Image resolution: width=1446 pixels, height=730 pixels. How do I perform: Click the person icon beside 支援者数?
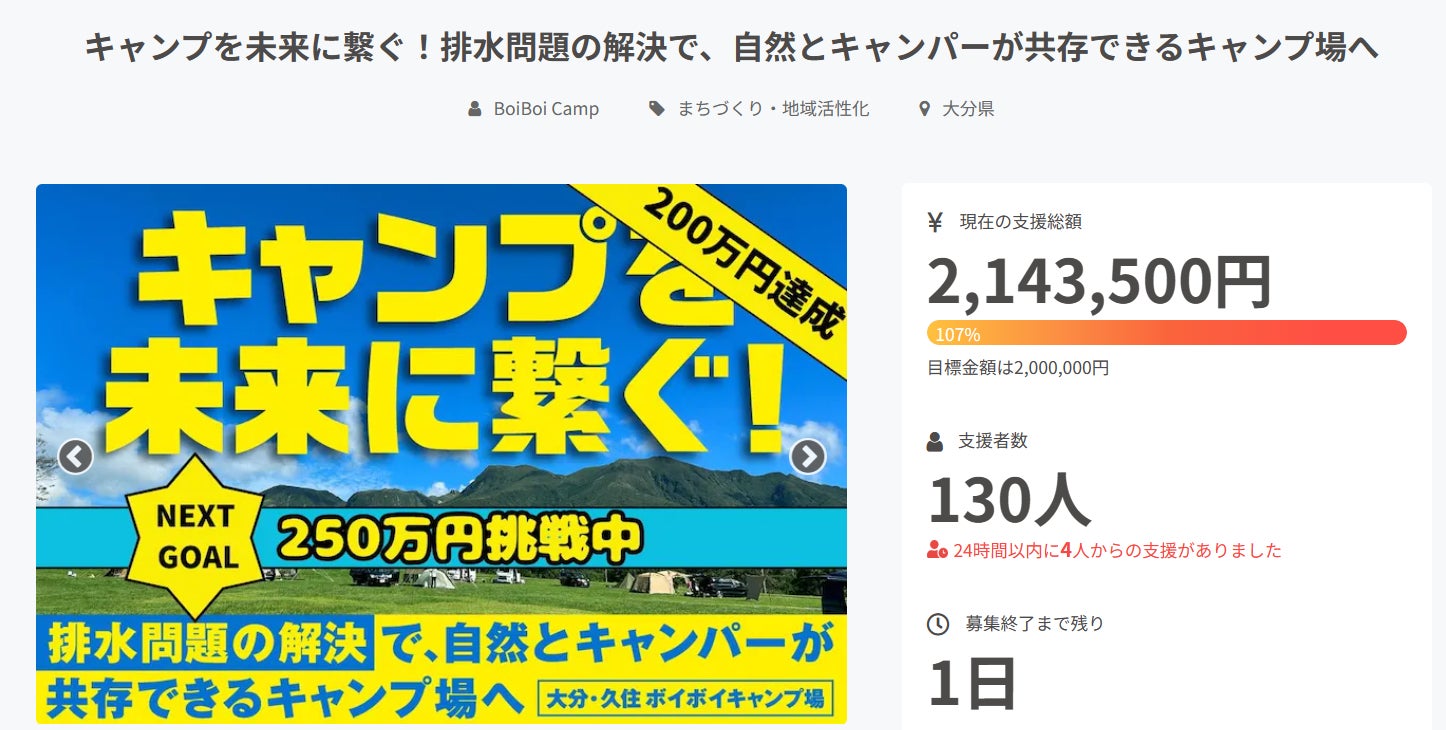tap(935, 441)
